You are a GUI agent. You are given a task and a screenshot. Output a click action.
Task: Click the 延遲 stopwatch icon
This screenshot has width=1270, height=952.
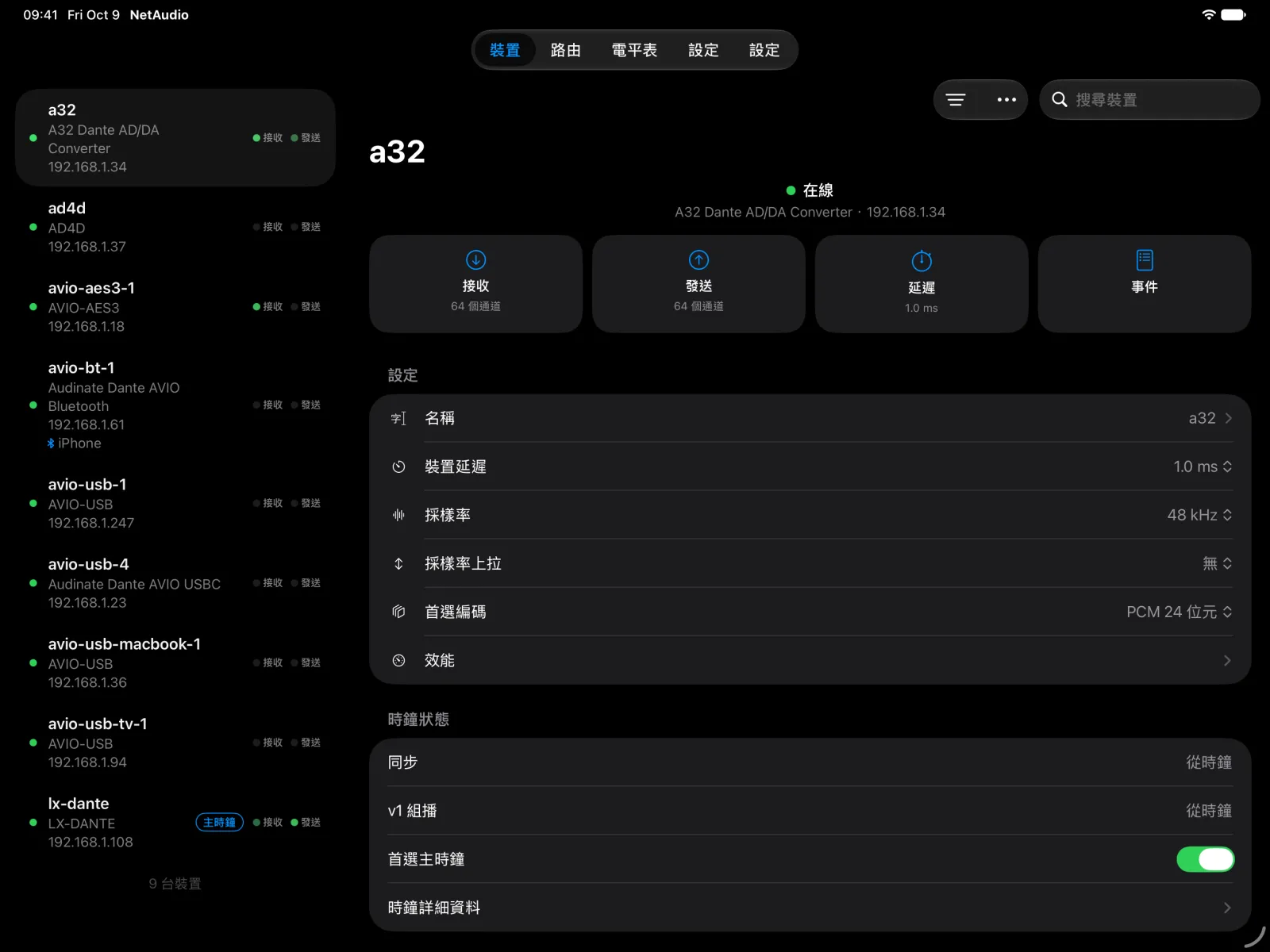(922, 260)
